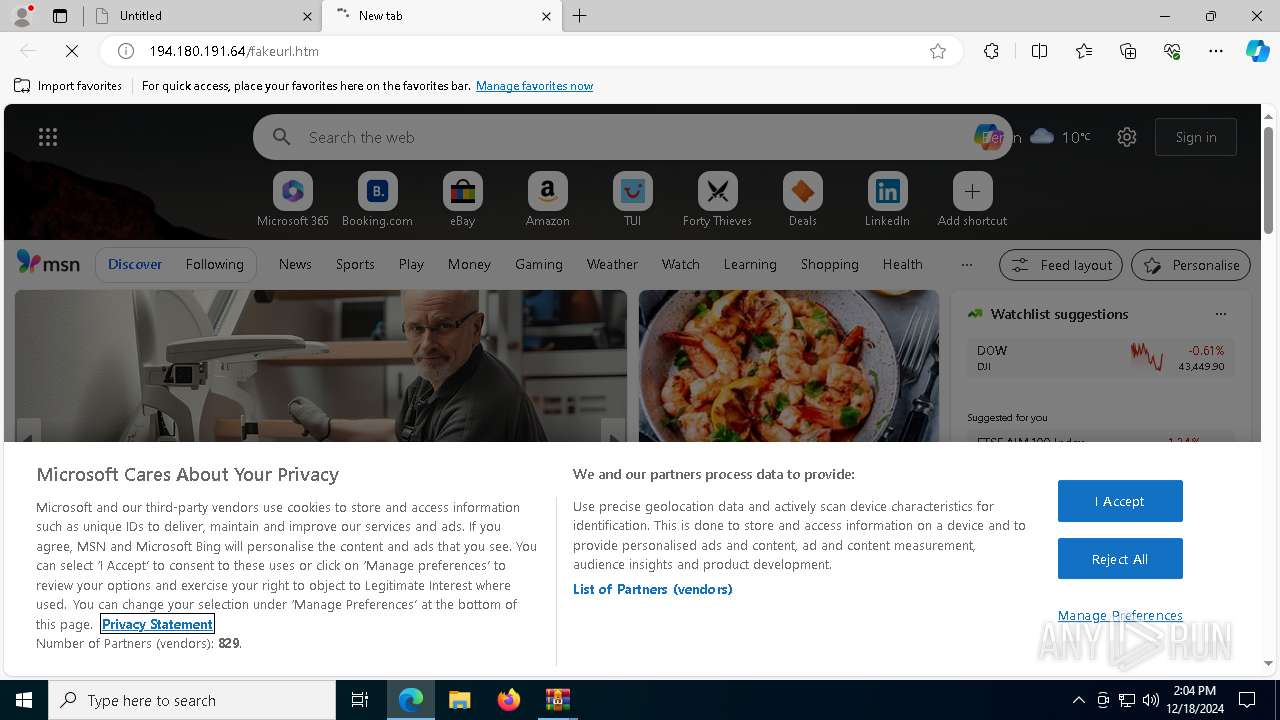View site information icon in address bar

tap(126, 51)
